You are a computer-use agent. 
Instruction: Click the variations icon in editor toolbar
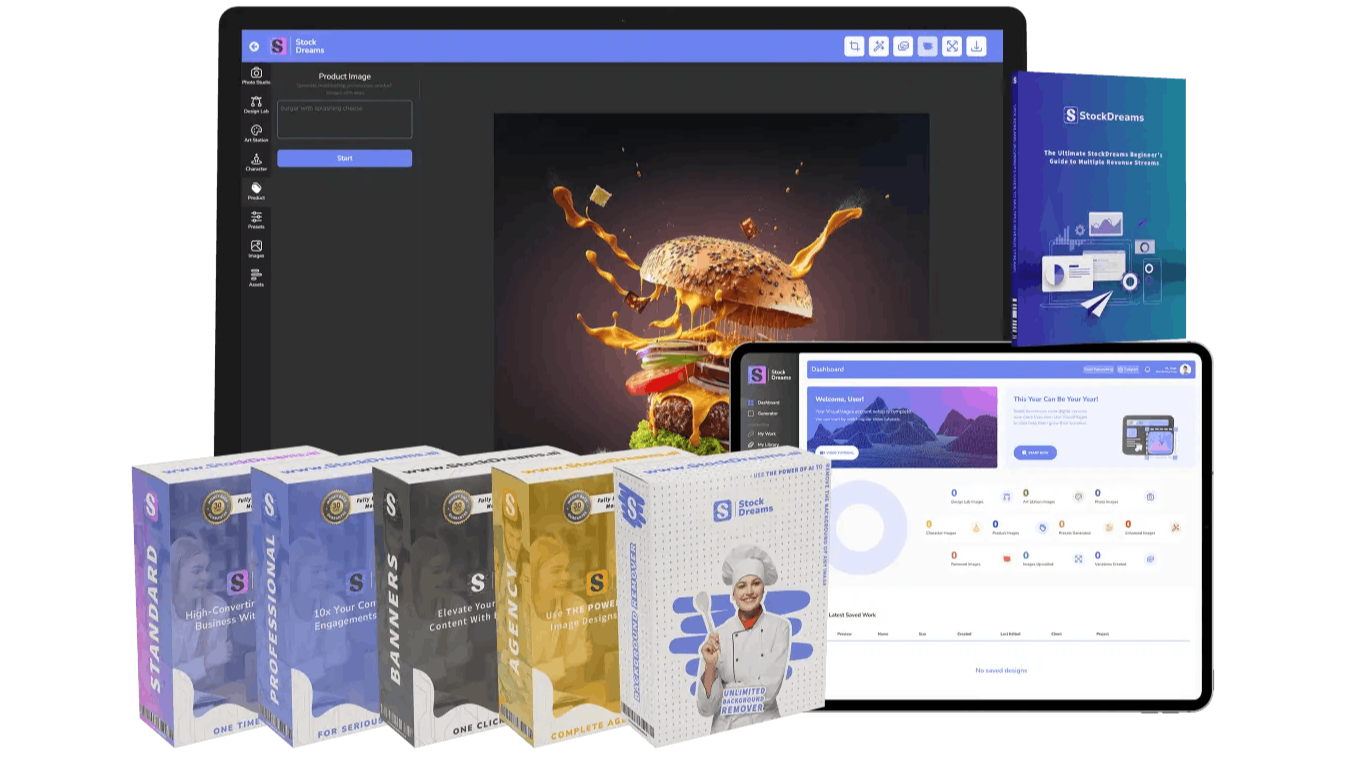pos(903,46)
